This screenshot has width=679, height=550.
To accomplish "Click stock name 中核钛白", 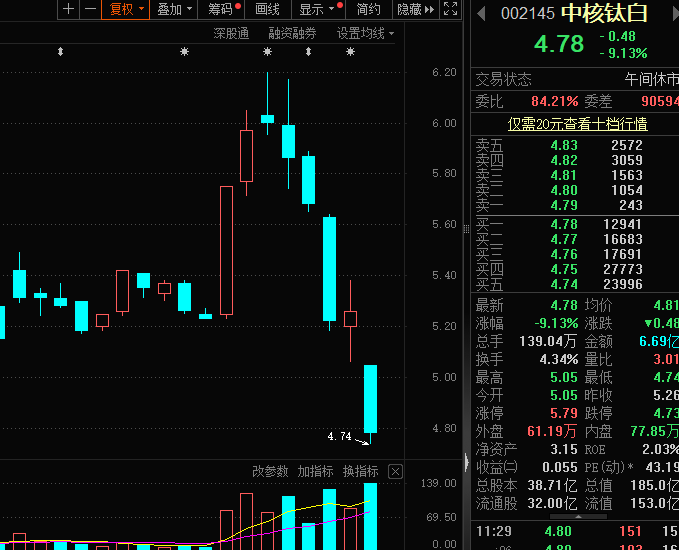I will tap(604, 13).
